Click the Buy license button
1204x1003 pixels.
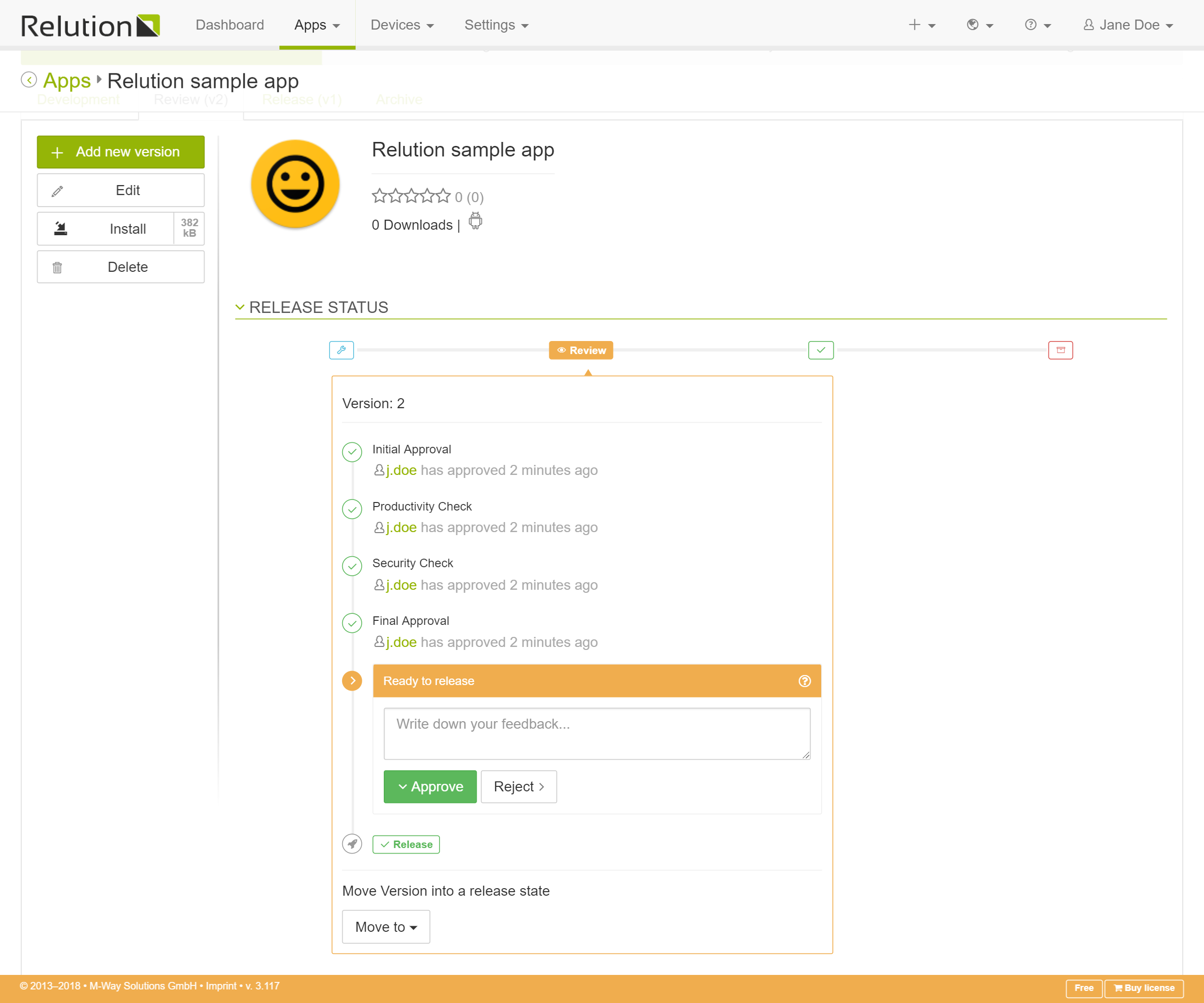pos(1144,987)
